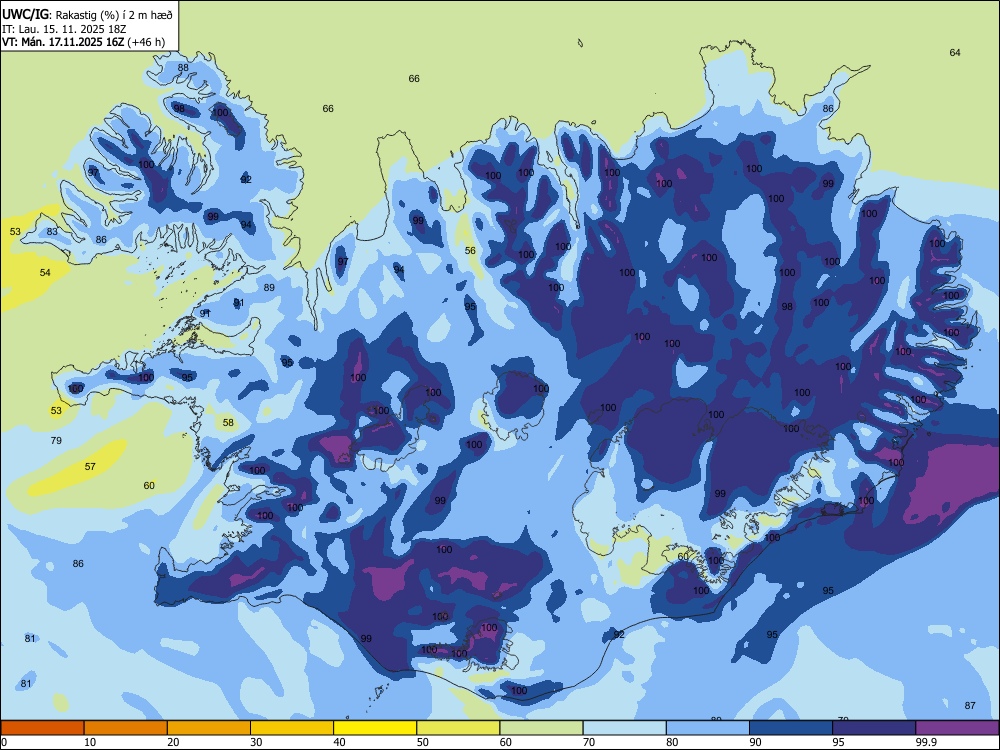Click the dark orange 0–10 legend swatch
The width and height of the screenshot is (1000, 750).
coord(42,728)
